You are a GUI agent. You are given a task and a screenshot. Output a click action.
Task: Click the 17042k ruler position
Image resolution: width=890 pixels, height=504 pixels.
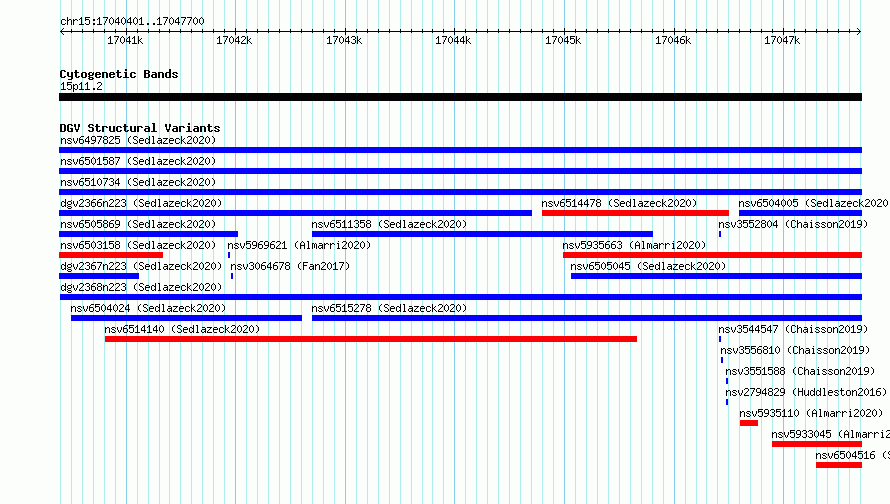[234, 40]
